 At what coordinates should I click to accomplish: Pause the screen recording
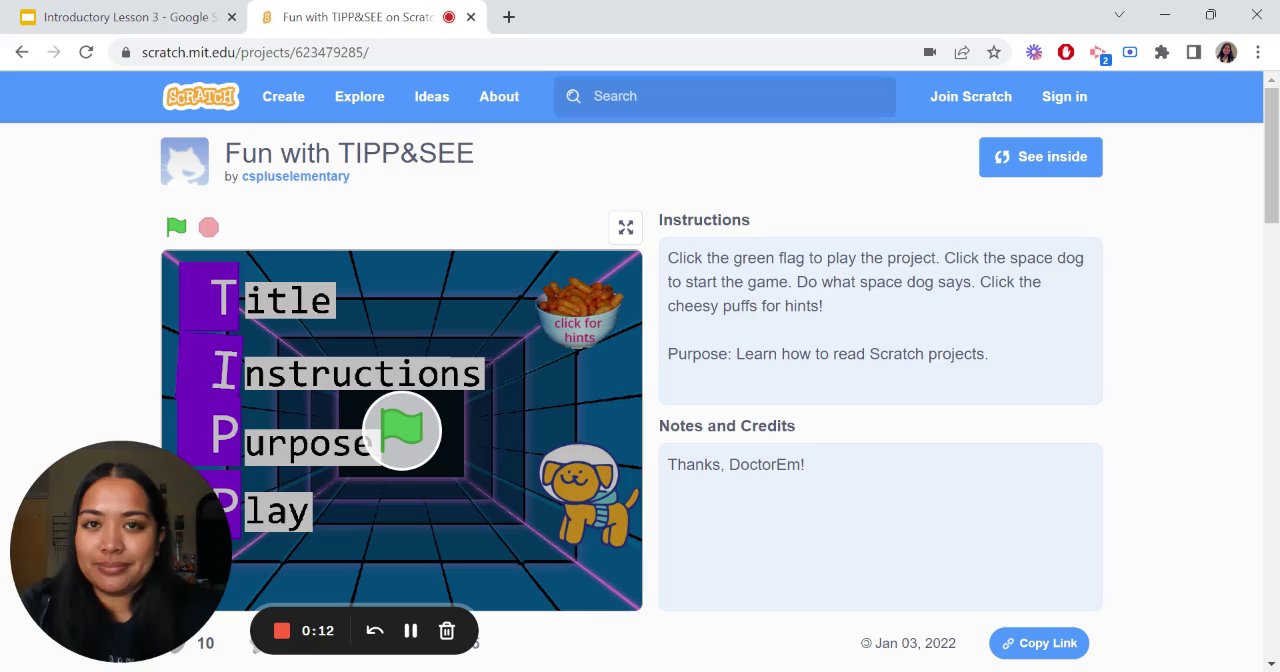point(410,630)
